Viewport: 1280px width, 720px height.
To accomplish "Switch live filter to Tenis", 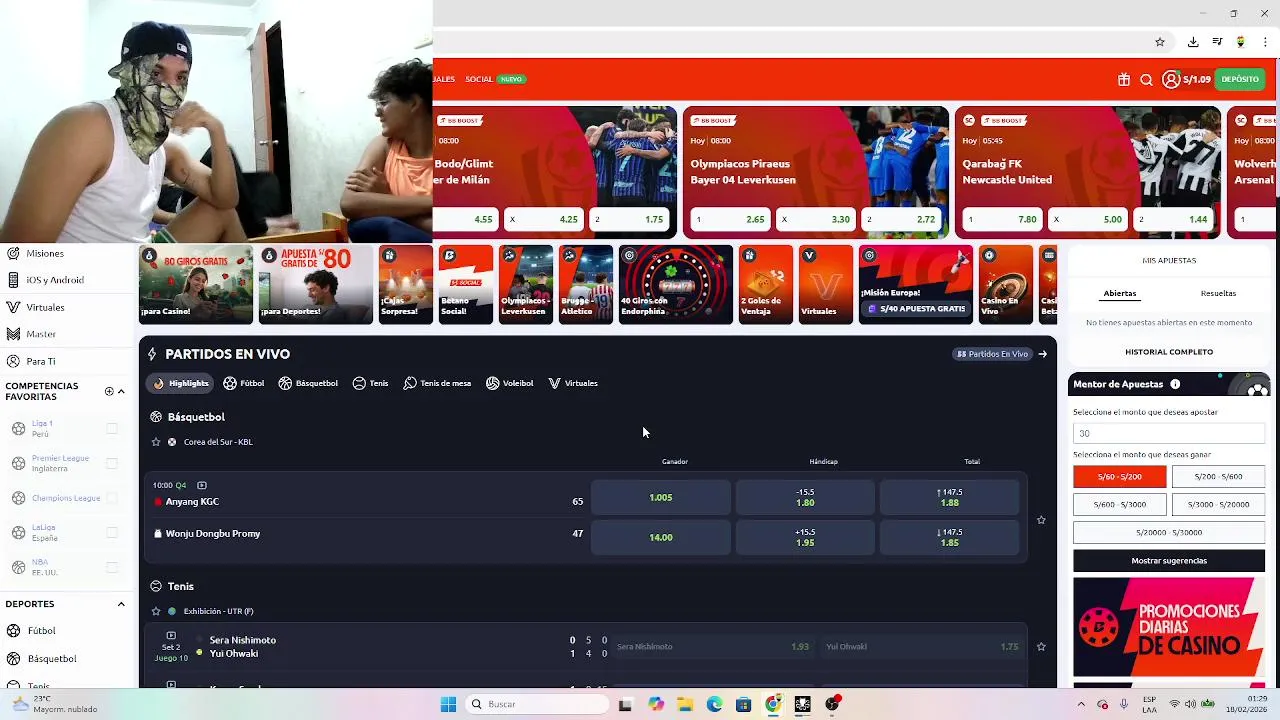I will [371, 383].
